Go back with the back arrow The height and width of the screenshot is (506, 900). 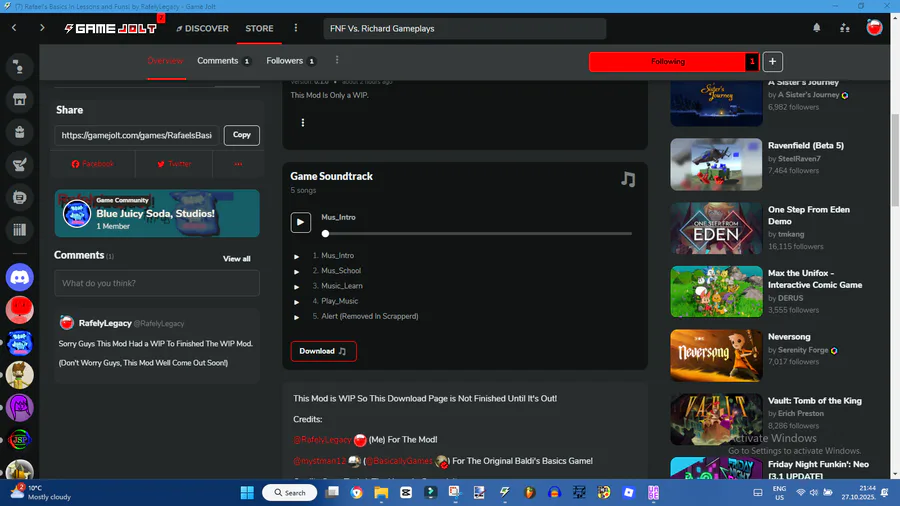(14, 28)
